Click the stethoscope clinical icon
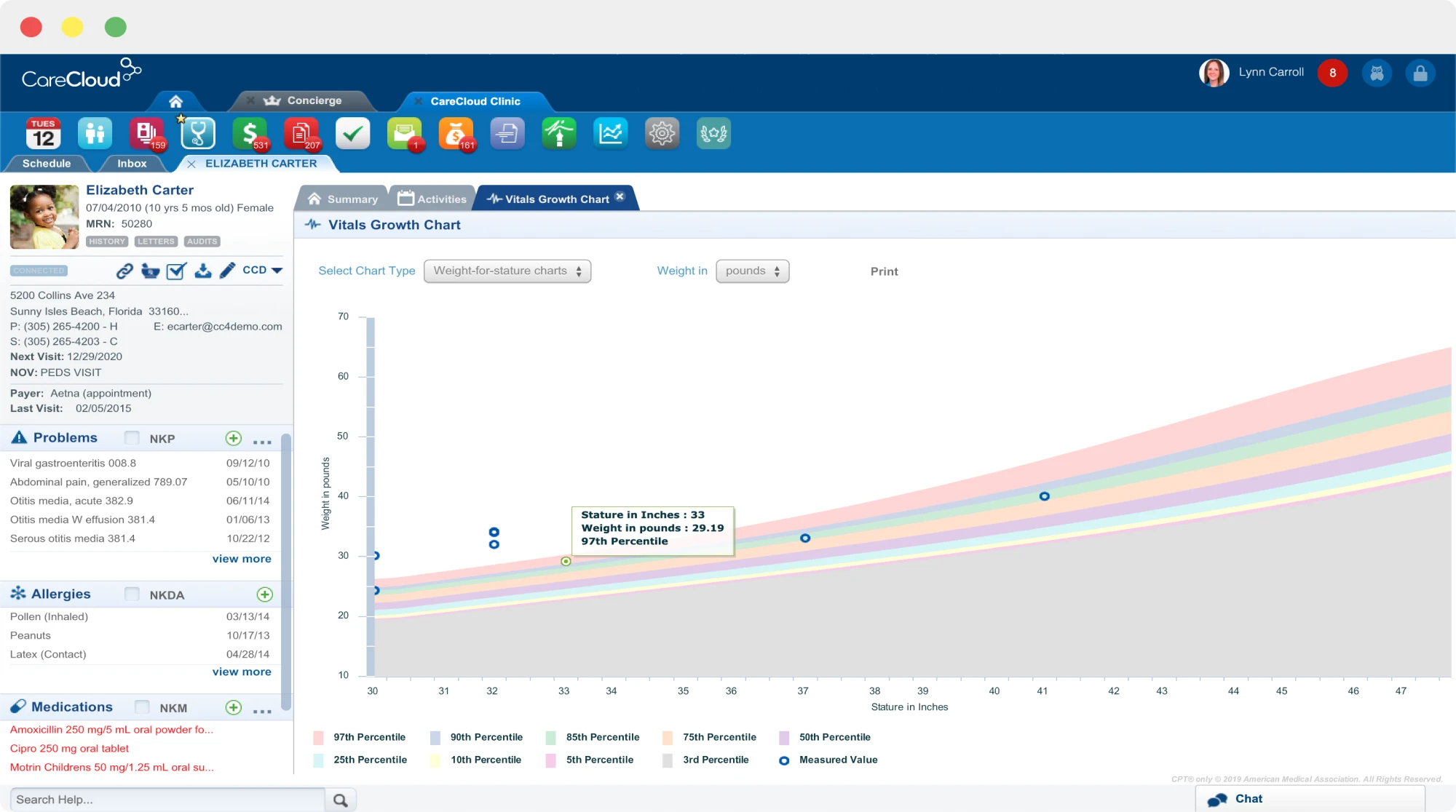This screenshot has width=1456, height=812. [x=198, y=134]
